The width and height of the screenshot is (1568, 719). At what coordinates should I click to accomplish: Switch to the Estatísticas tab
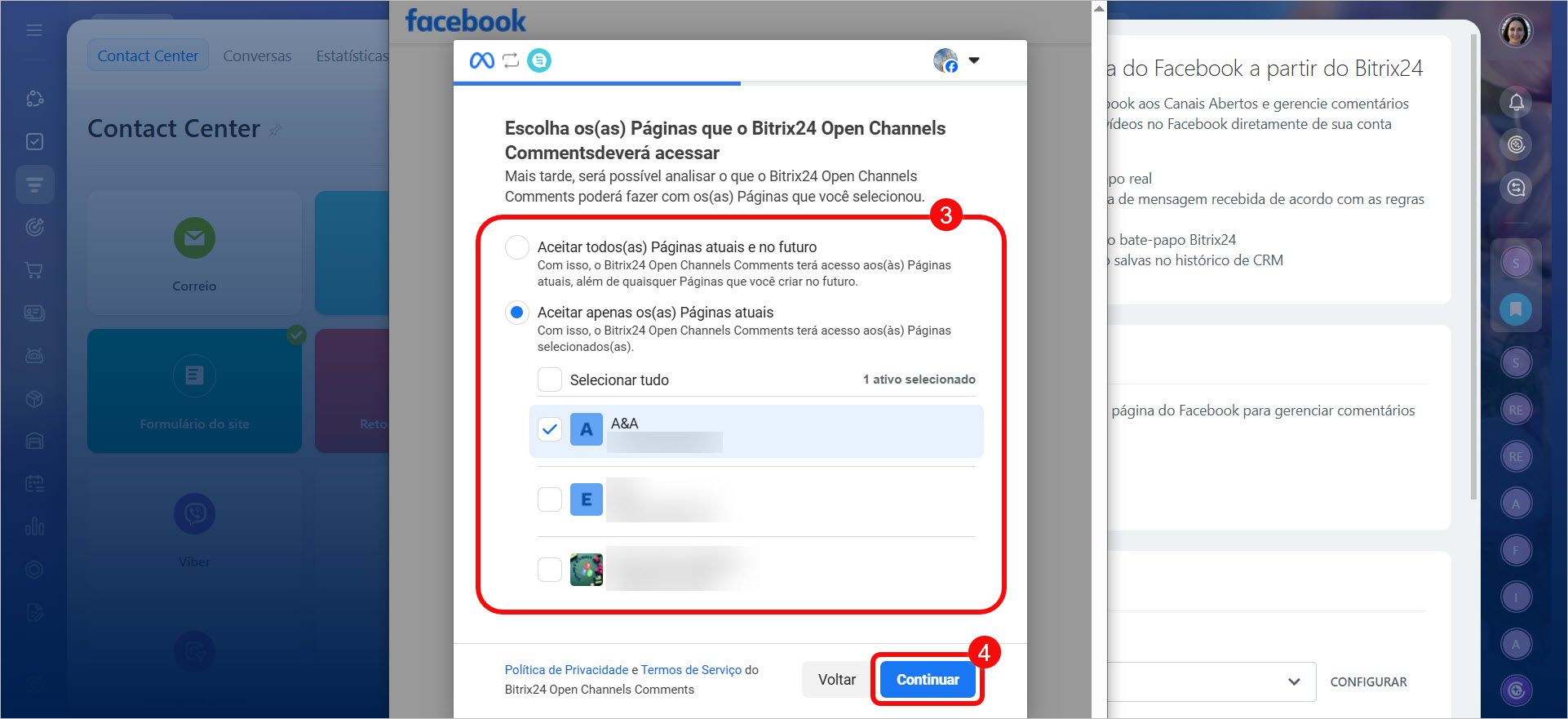point(352,55)
